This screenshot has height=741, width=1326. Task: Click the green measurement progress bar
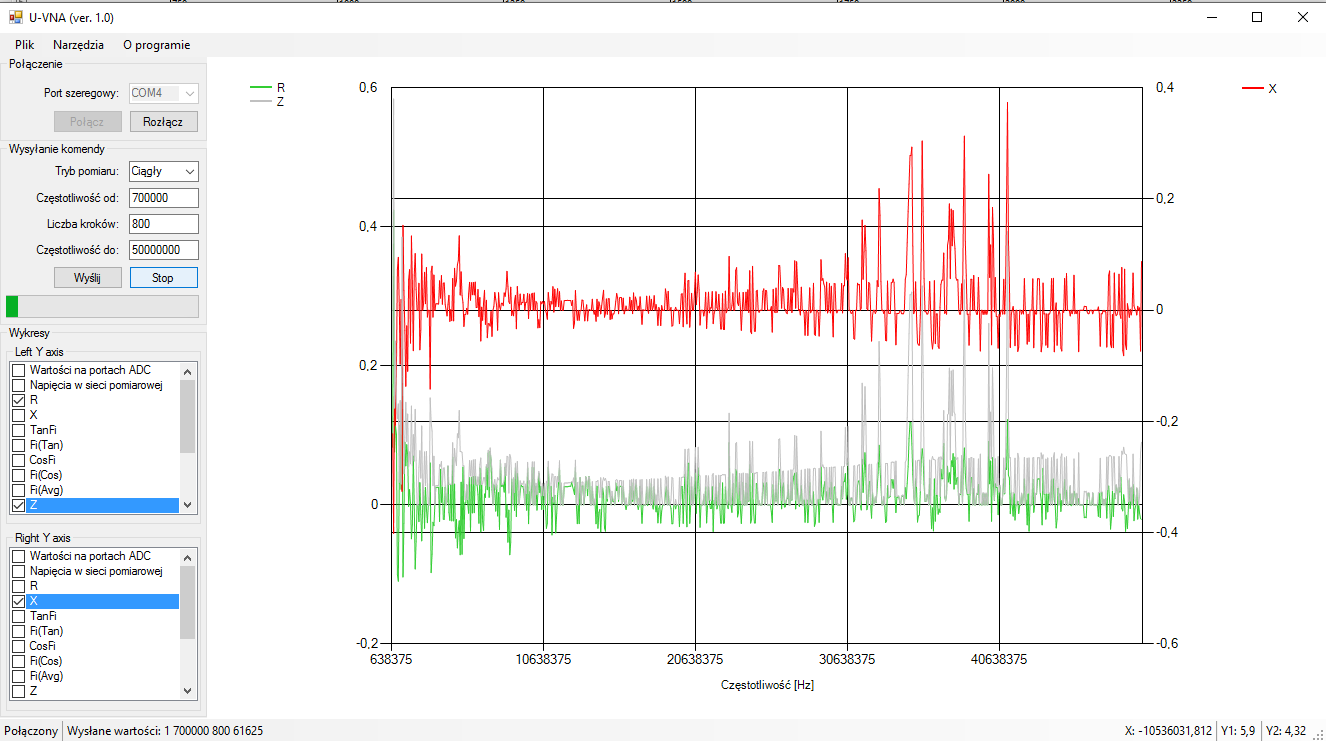click(x=102, y=306)
